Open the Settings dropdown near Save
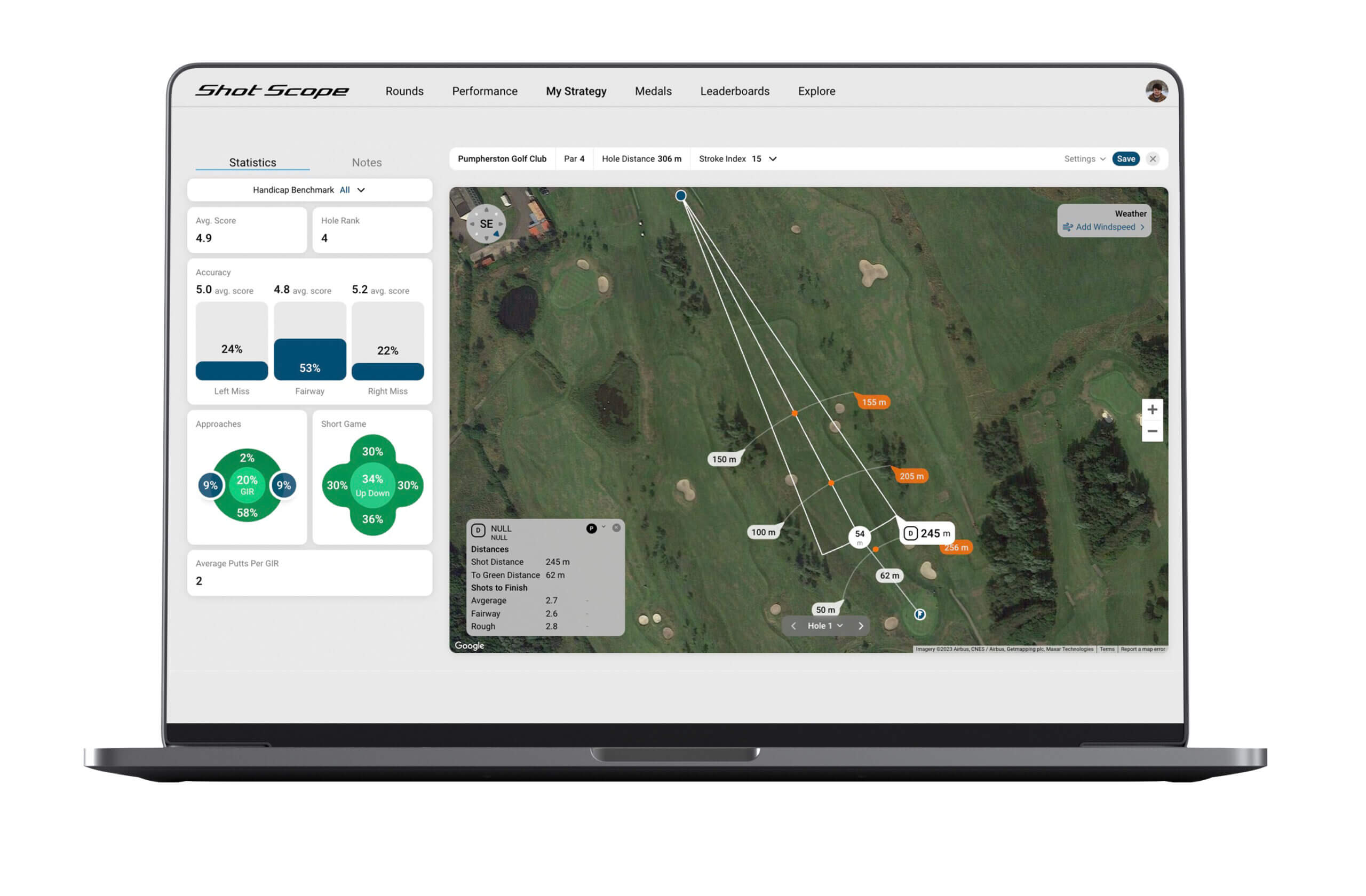This screenshot has height=896, width=1366. (1084, 159)
